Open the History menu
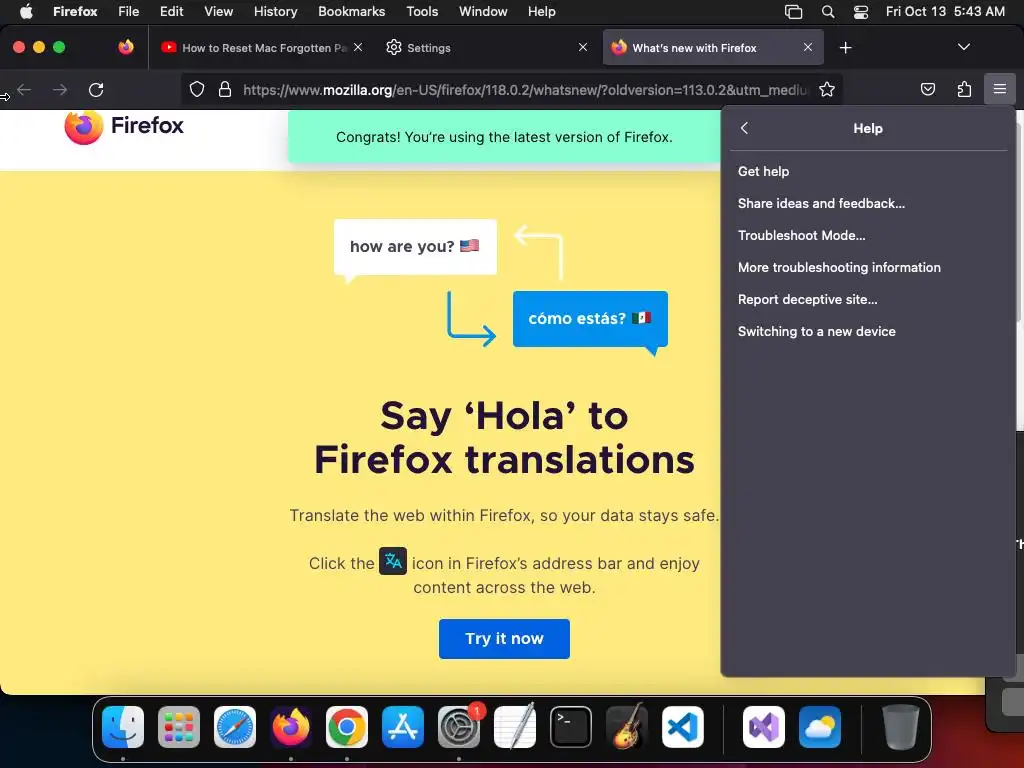Viewport: 1024px width, 768px height. click(276, 11)
